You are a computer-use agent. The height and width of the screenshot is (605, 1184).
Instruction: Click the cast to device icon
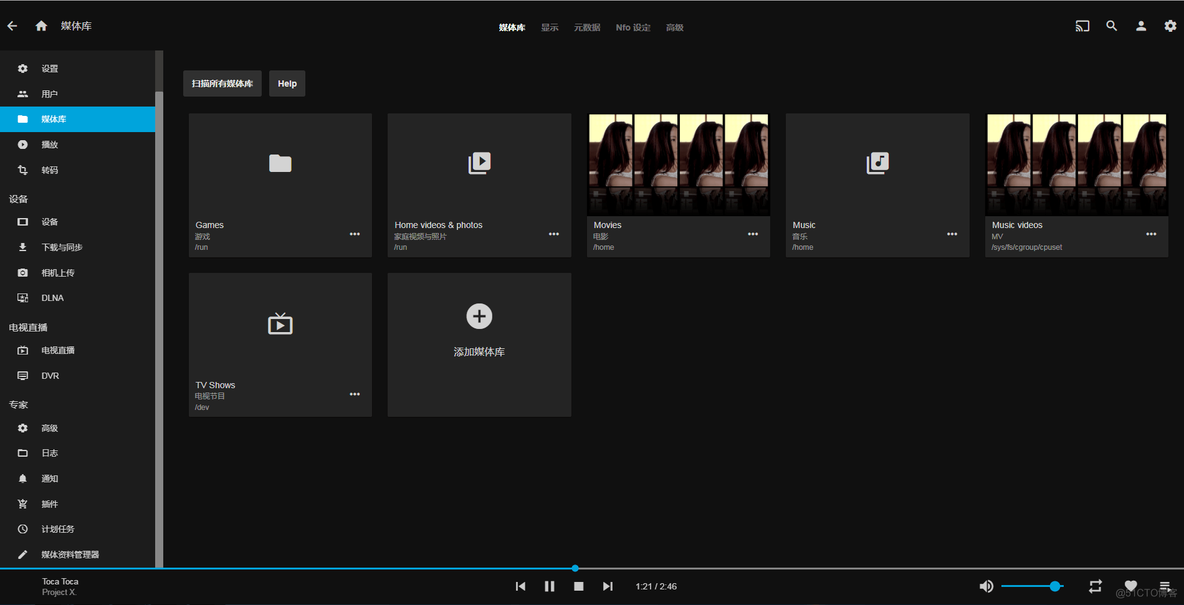point(1082,26)
